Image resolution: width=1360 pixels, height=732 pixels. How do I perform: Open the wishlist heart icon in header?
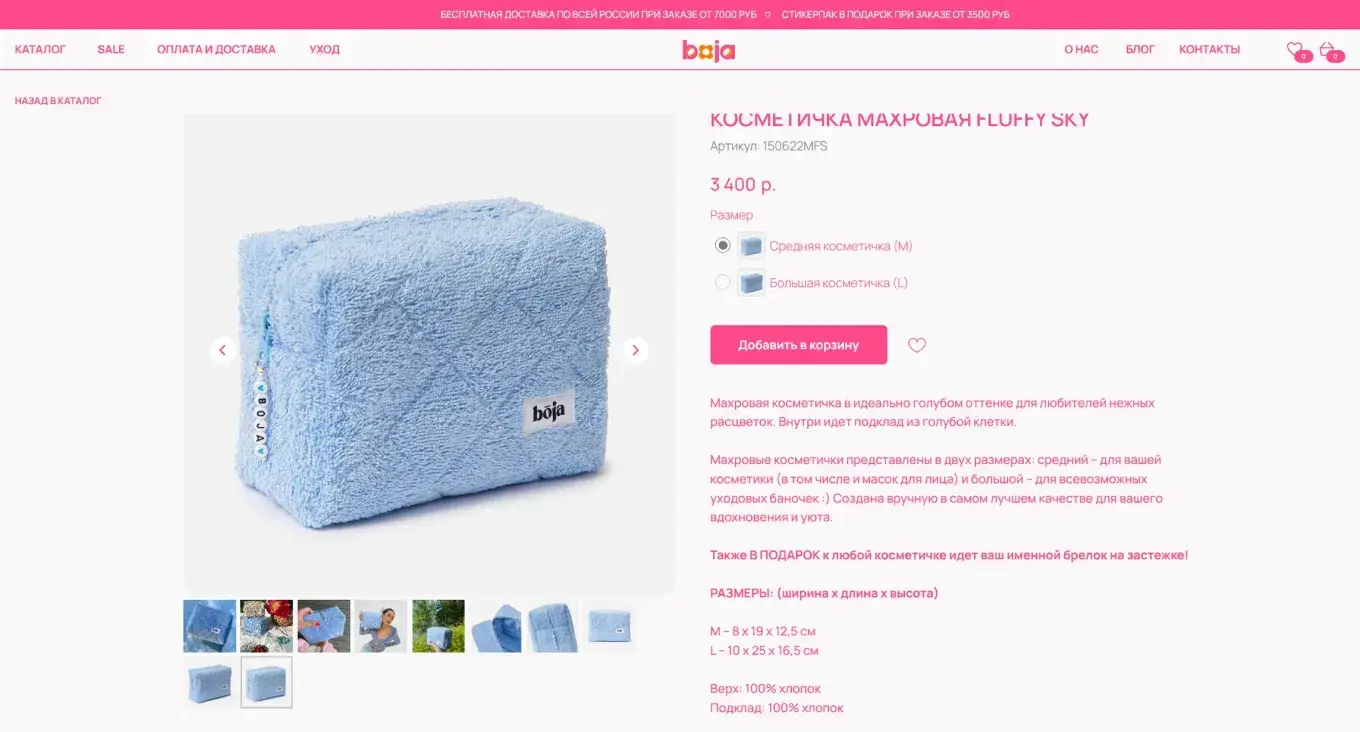pyautogui.click(x=1295, y=49)
